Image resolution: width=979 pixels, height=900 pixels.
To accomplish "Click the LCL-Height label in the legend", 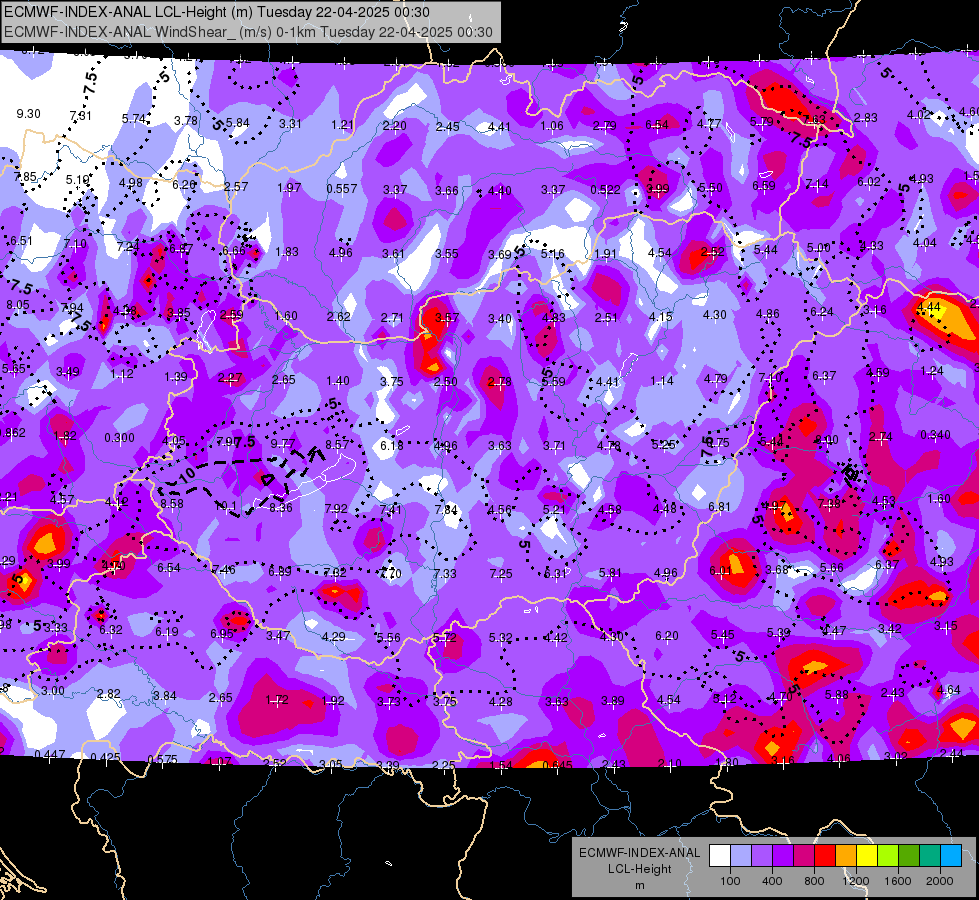I will click(x=639, y=869).
